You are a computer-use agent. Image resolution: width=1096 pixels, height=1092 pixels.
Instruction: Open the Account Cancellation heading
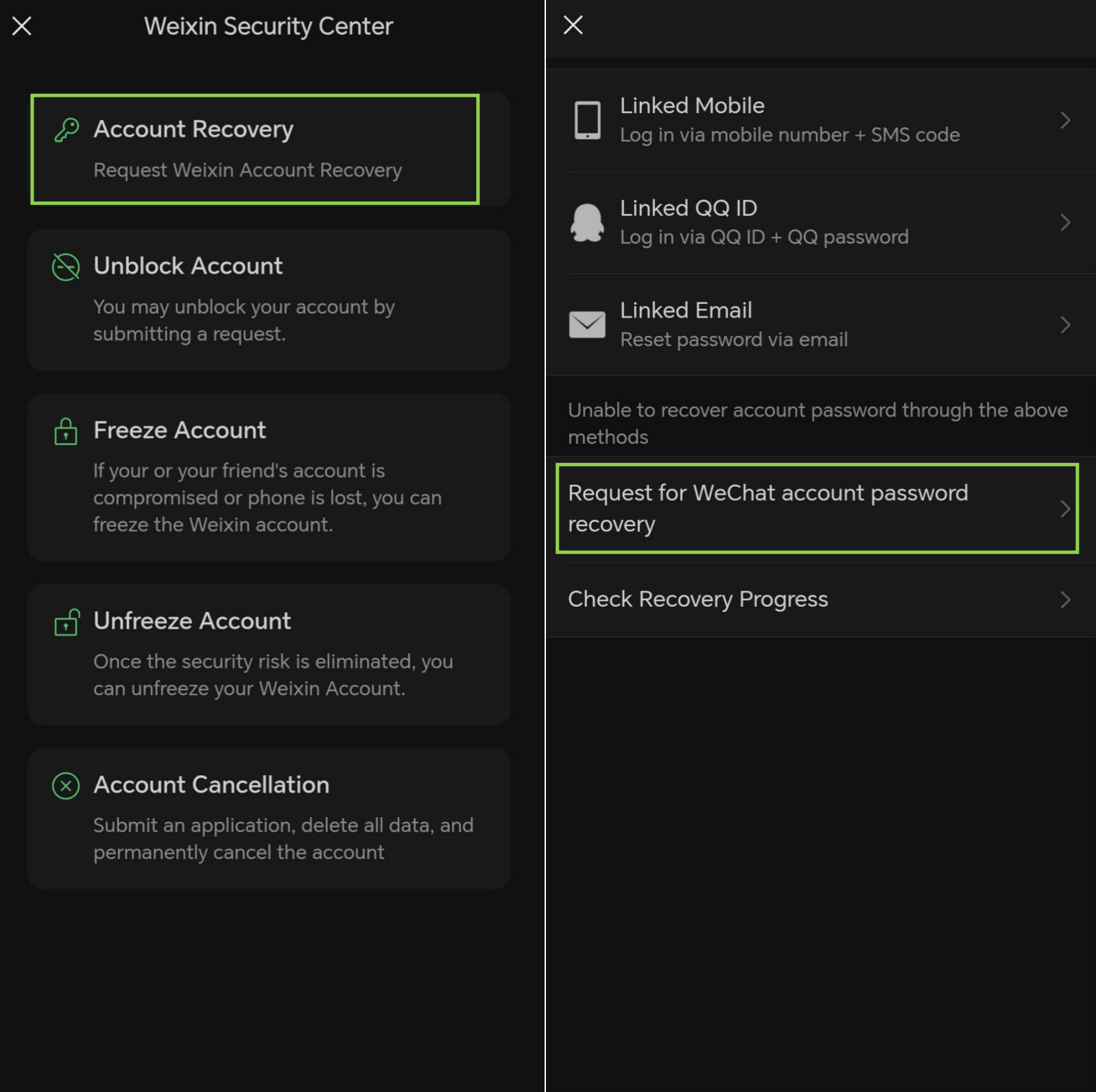click(x=211, y=785)
